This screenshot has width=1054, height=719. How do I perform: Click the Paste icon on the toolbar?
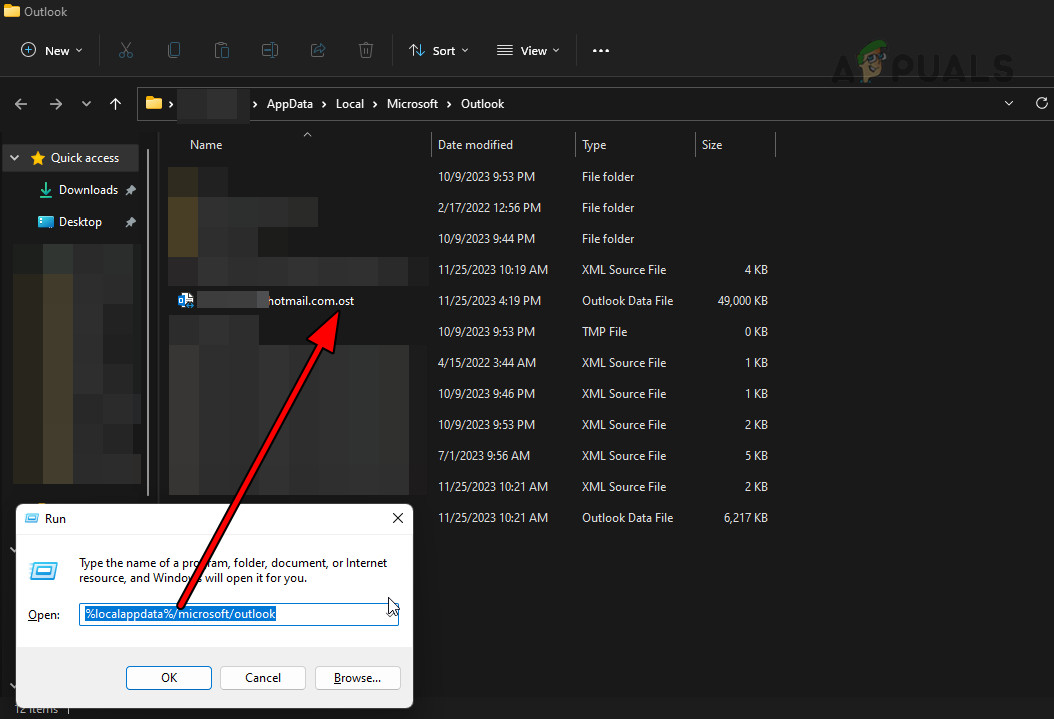222,49
